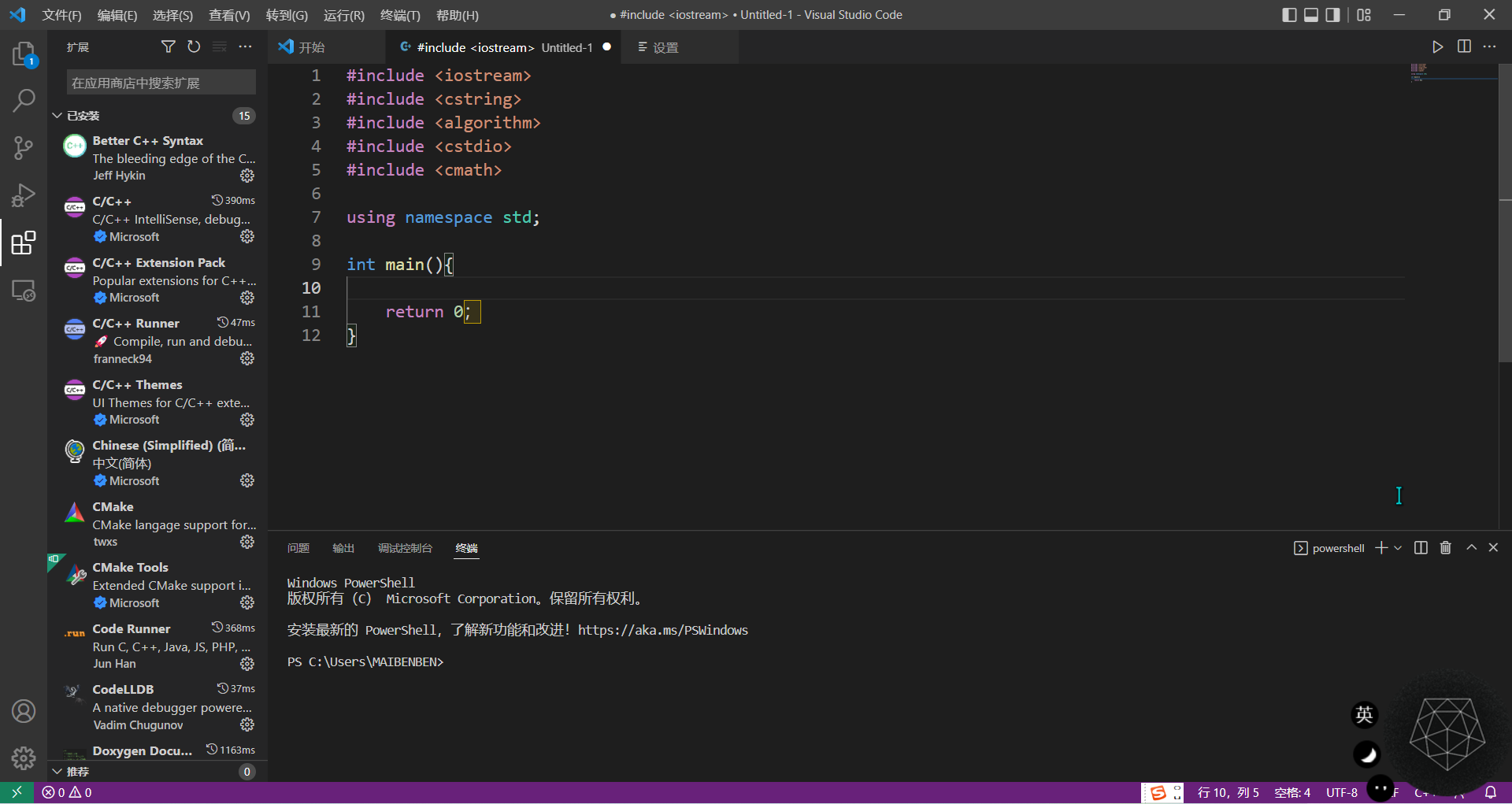Image resolution: width=1512 pixels, height=804 pixels.
Task: Click the code minimap preview
Action: click(x=1453, y=72)
